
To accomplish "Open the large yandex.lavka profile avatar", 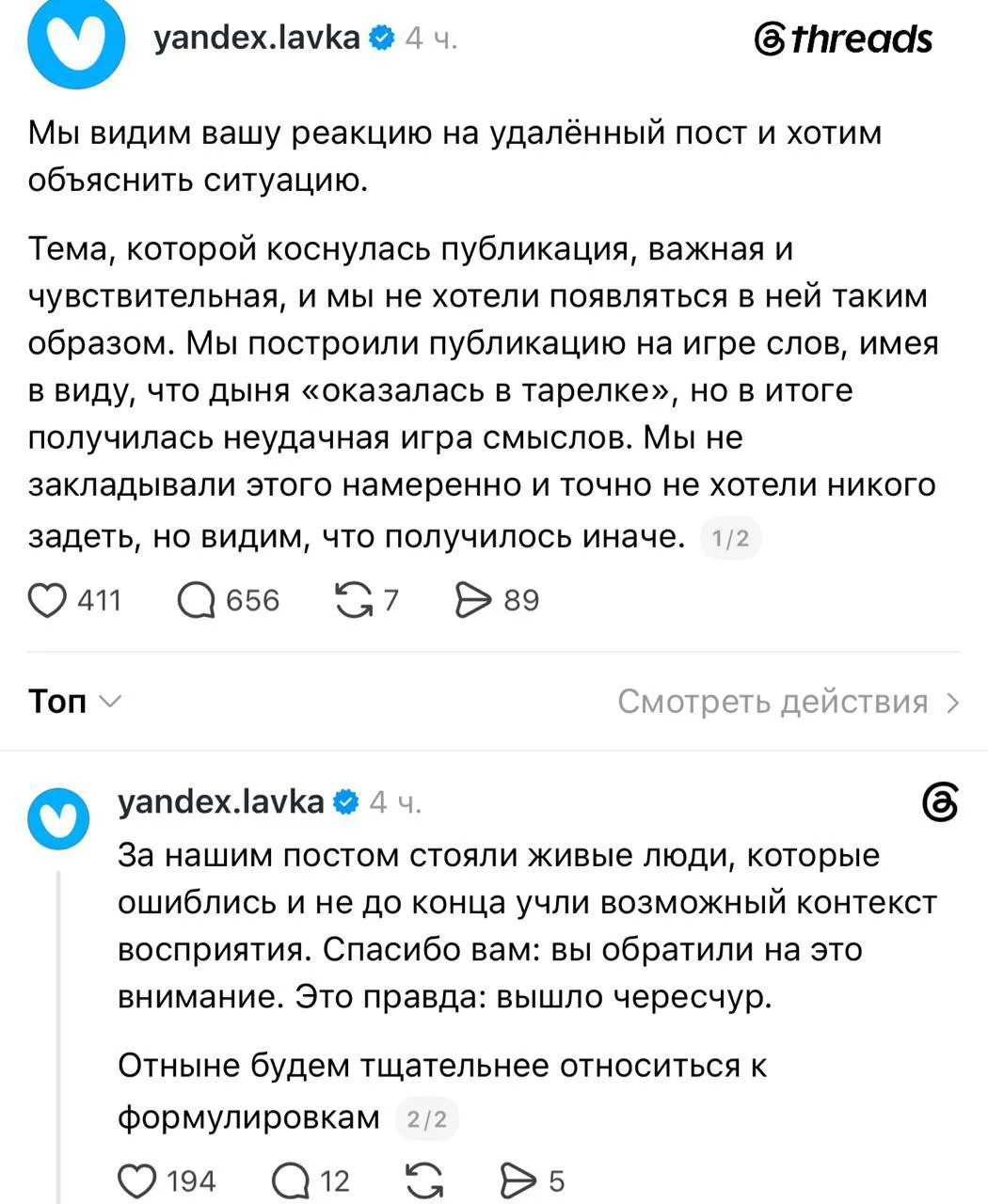I will point(77,42).
